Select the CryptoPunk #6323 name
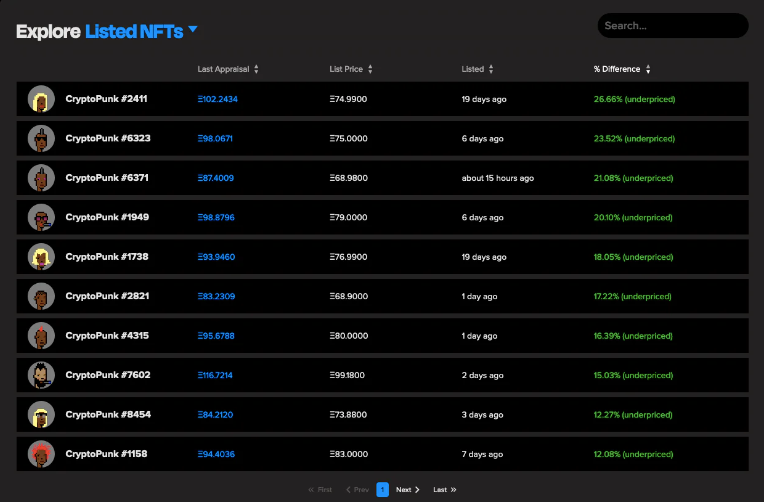Image resolution: width=764 pixels, height=502 pixels. (108, 138)
